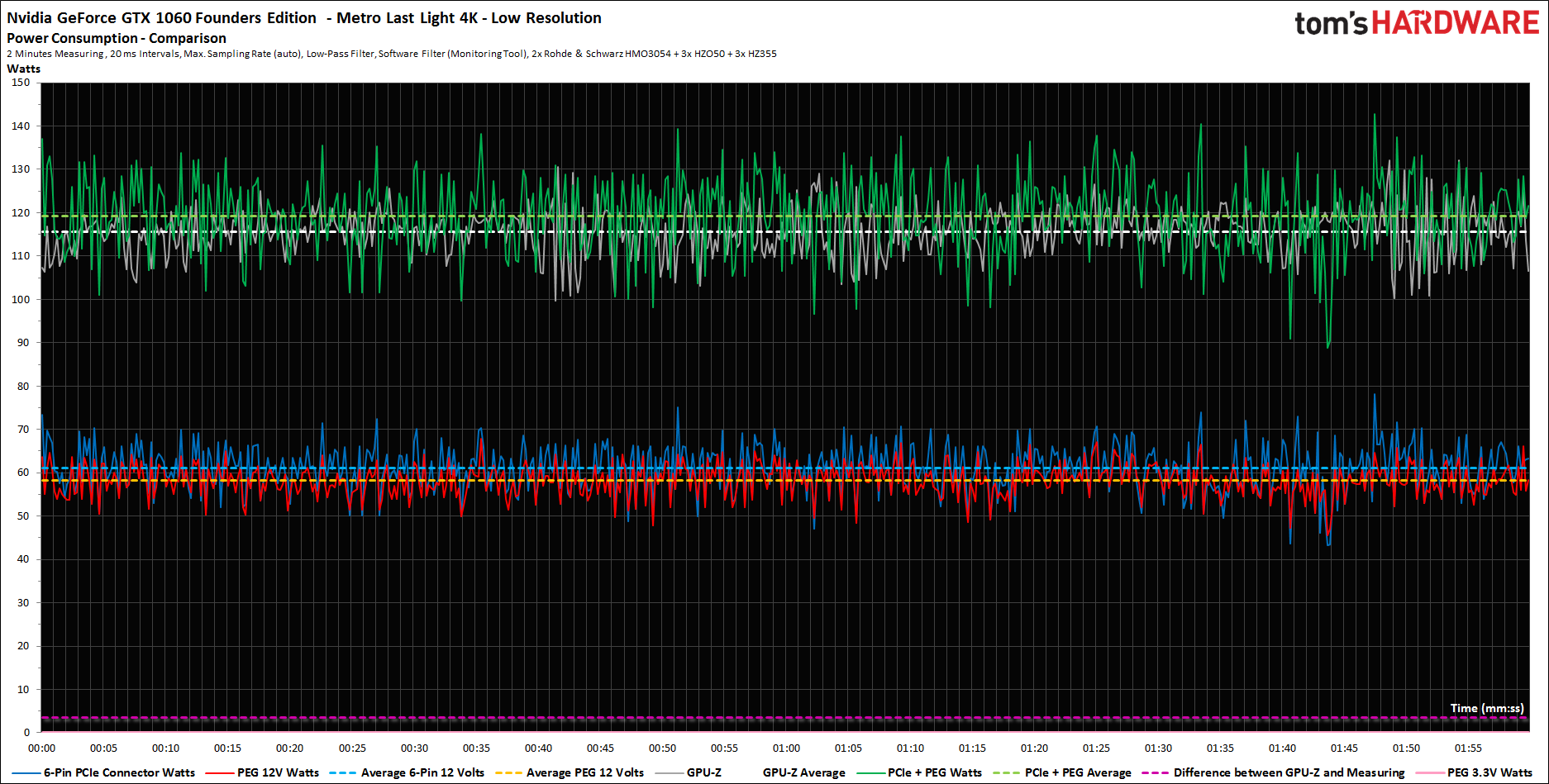Click the Watts axis label

[x=24, y=69]
